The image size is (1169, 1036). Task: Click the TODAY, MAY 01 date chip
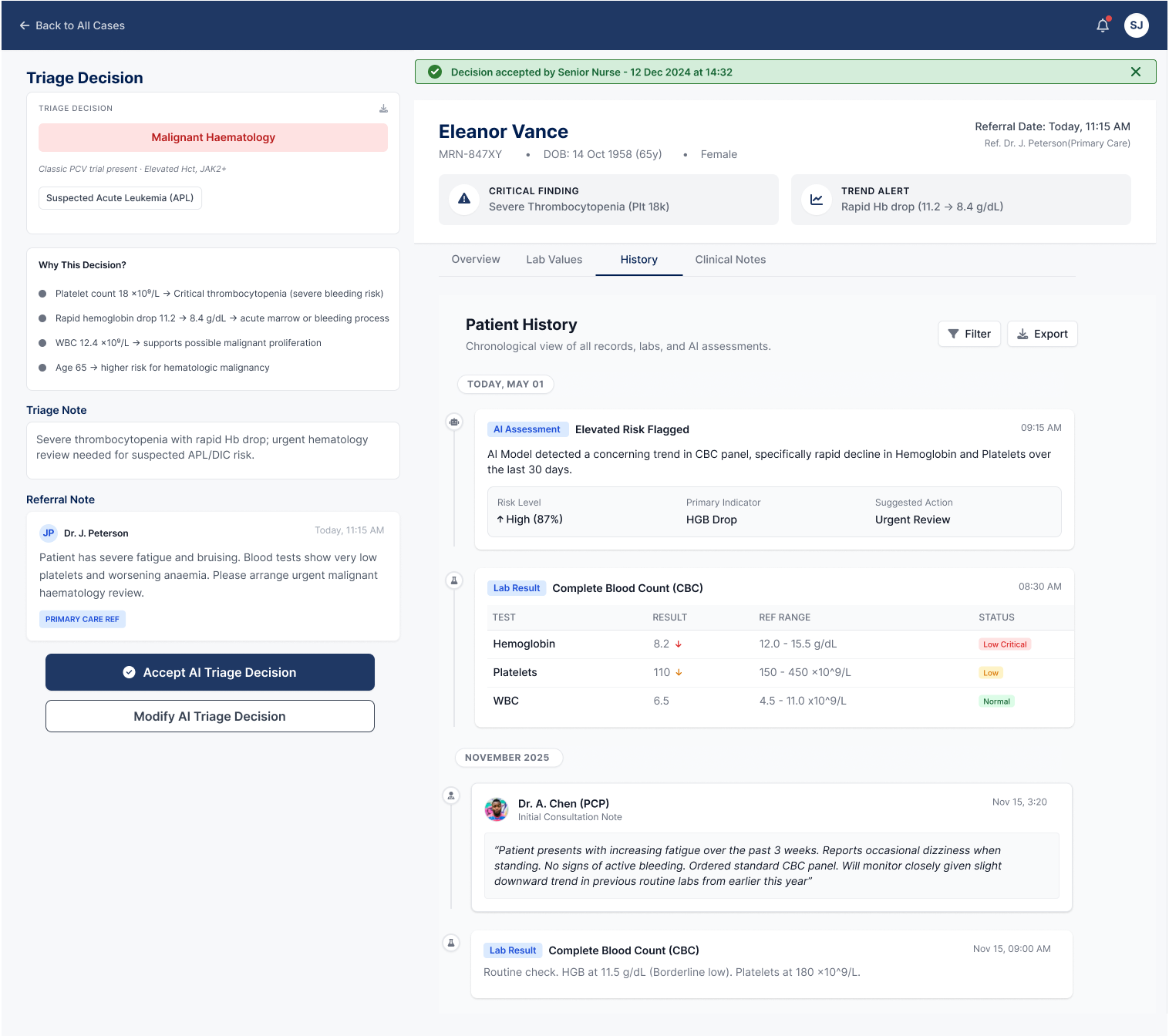(x=506, y=384)
